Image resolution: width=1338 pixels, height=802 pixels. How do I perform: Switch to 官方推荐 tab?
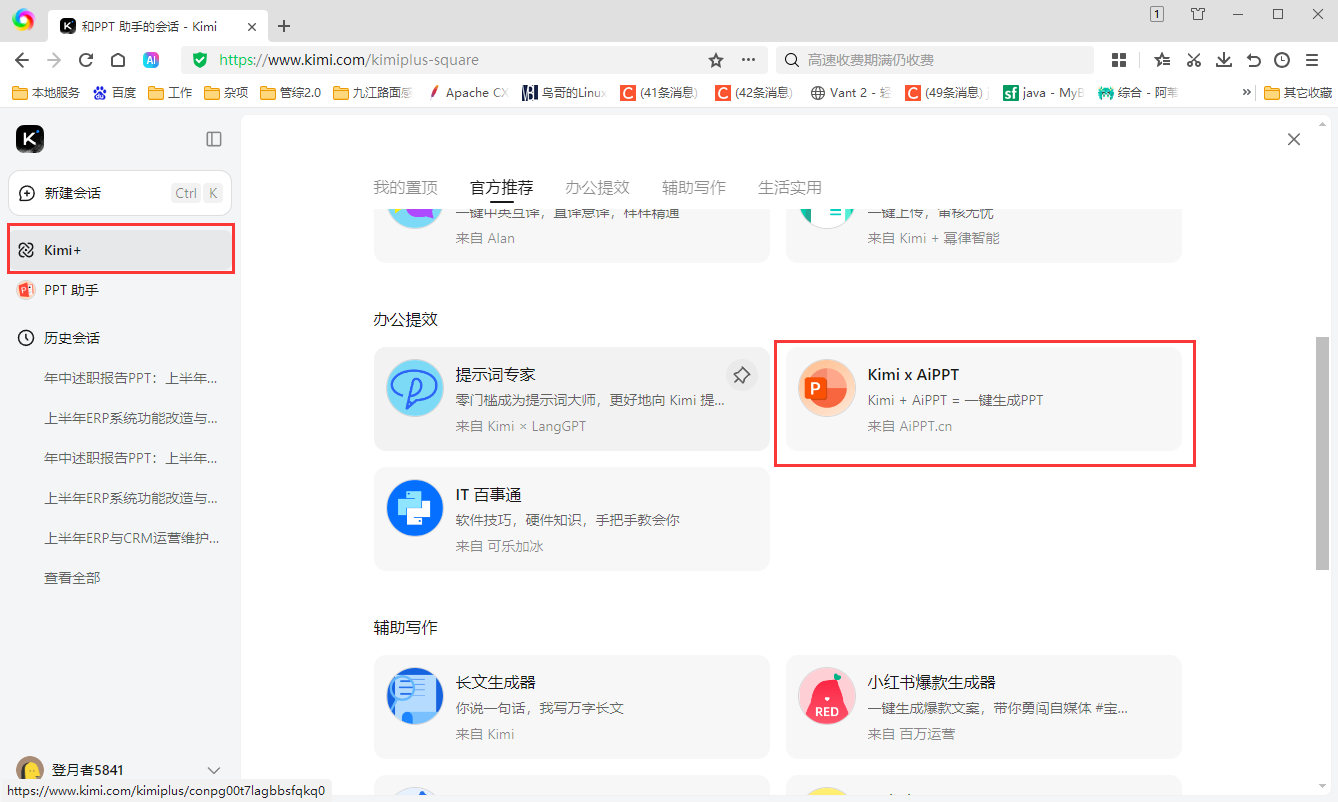tap(502, 187)
